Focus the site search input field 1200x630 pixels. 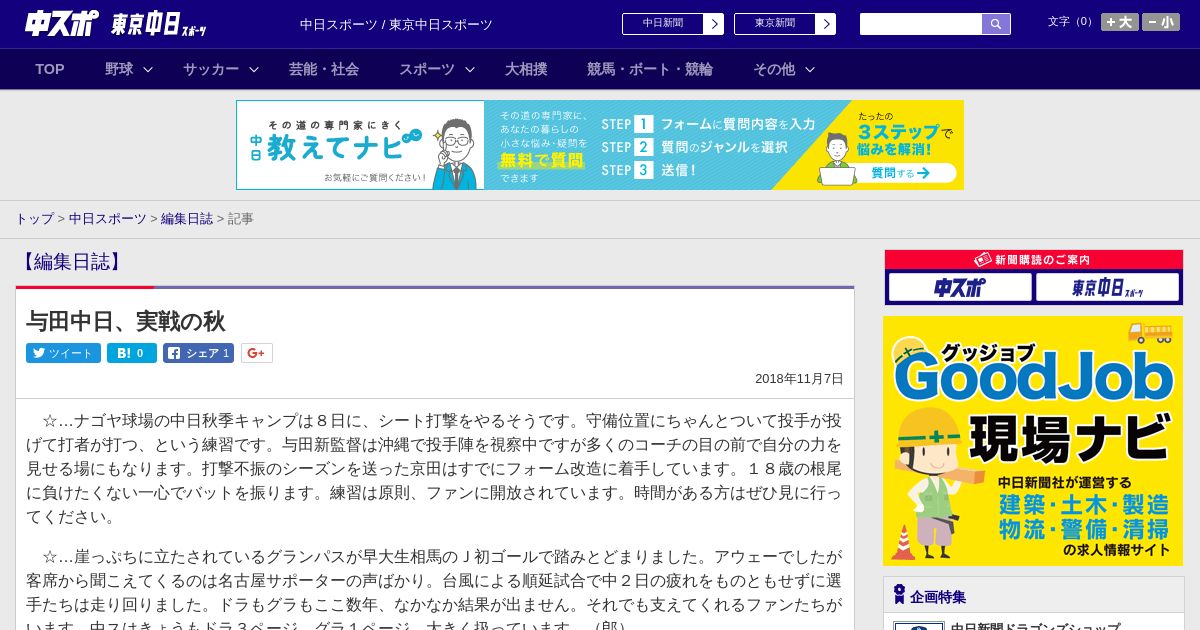[x=921, y=24]
